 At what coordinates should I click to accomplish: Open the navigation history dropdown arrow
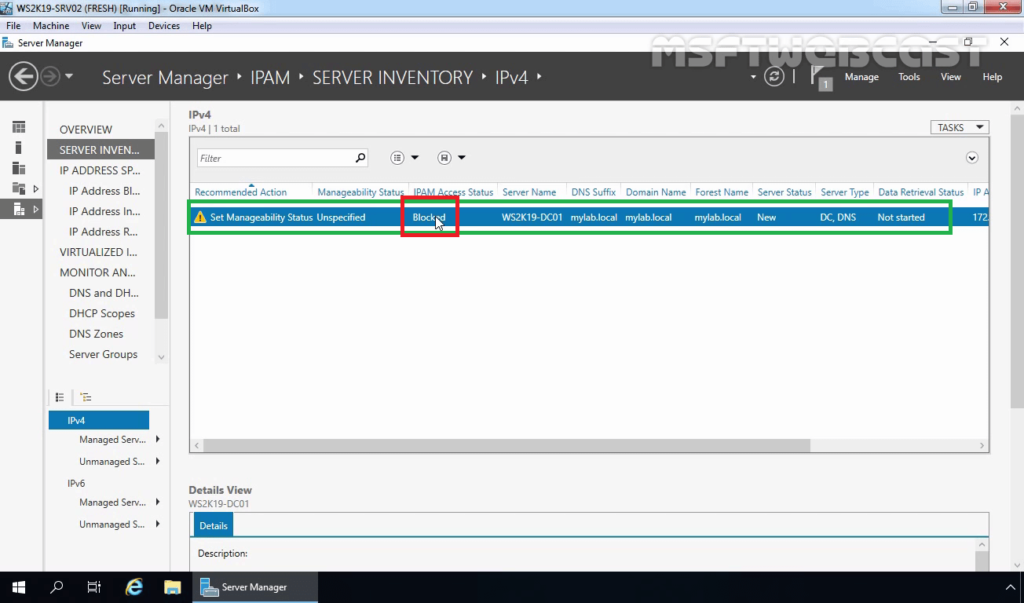point(69,76)
